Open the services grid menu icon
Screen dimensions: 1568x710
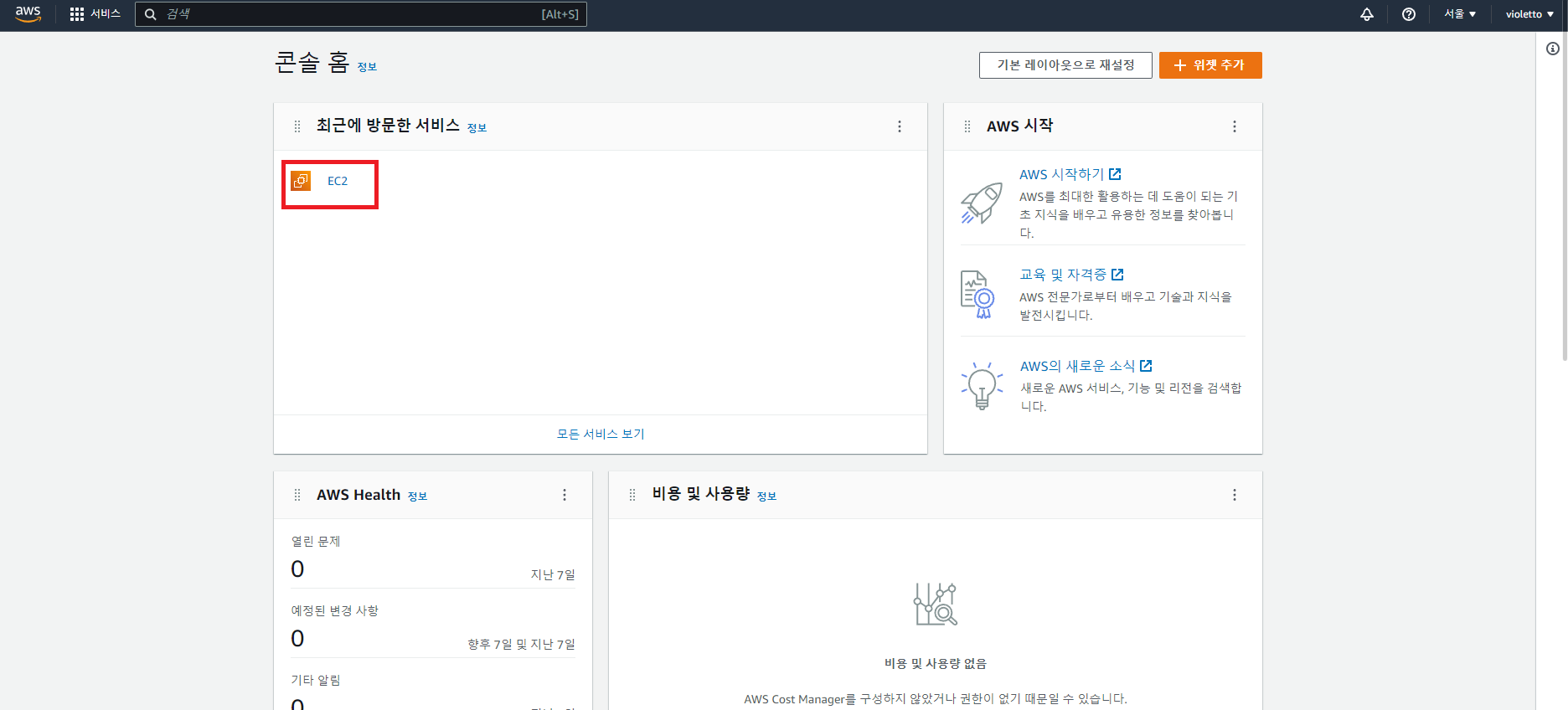click(77, 14)
